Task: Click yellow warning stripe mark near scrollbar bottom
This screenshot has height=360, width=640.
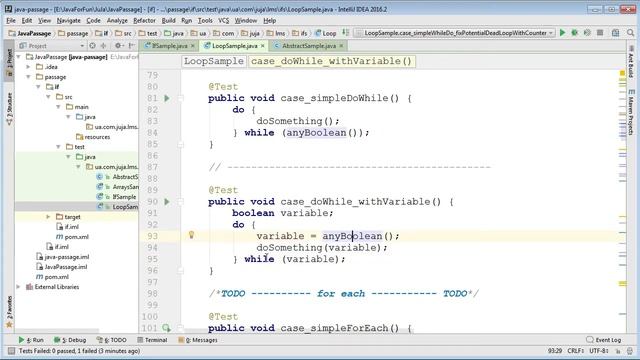Action: (622, 283)
